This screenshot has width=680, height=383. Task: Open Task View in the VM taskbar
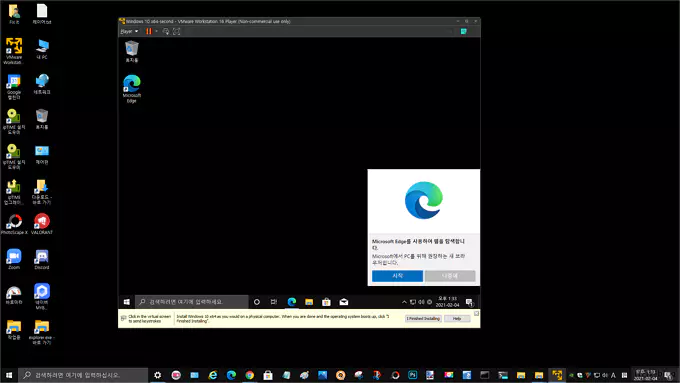[x=274, y=302]
